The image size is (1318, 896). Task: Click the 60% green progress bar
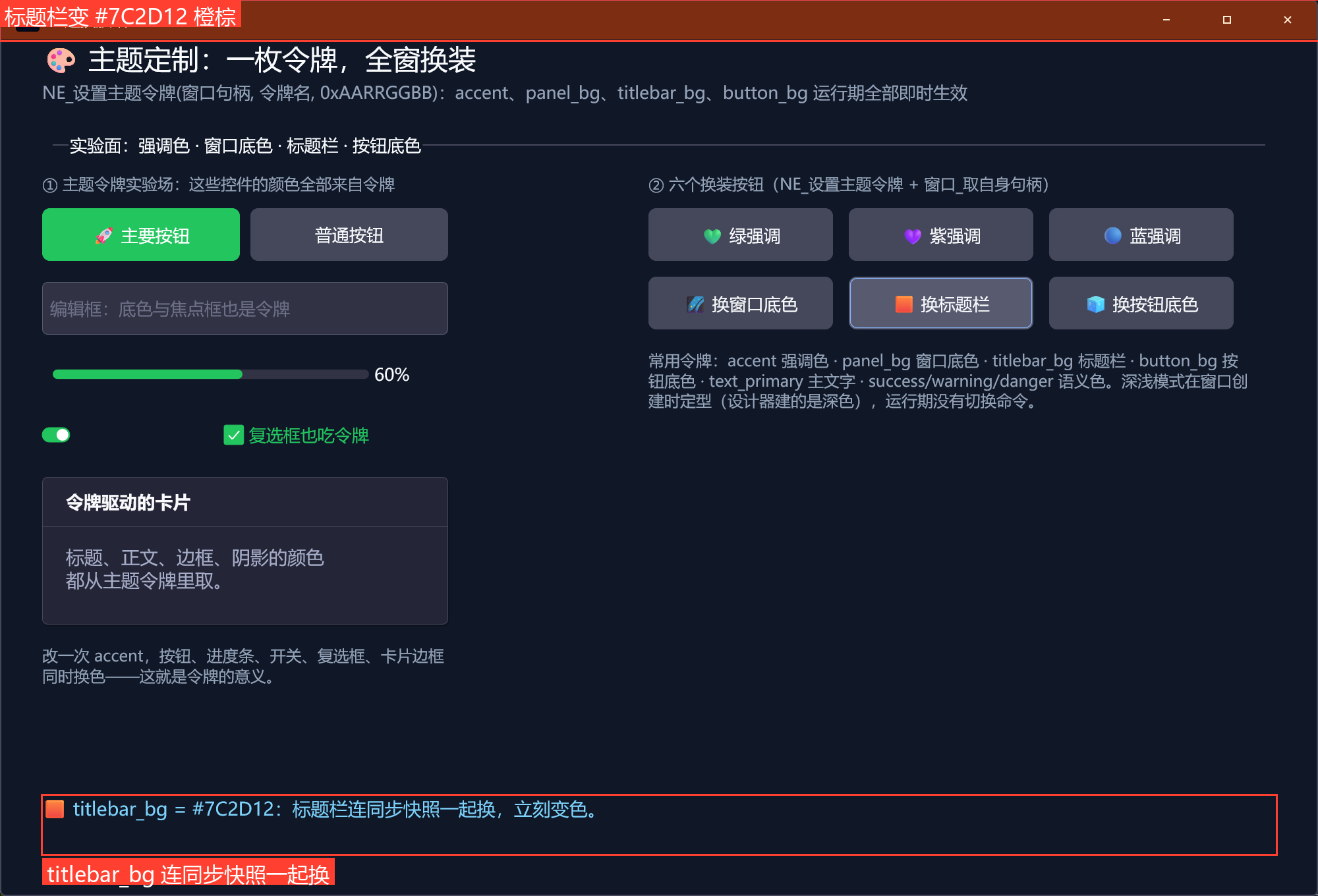tap(211, 374)
